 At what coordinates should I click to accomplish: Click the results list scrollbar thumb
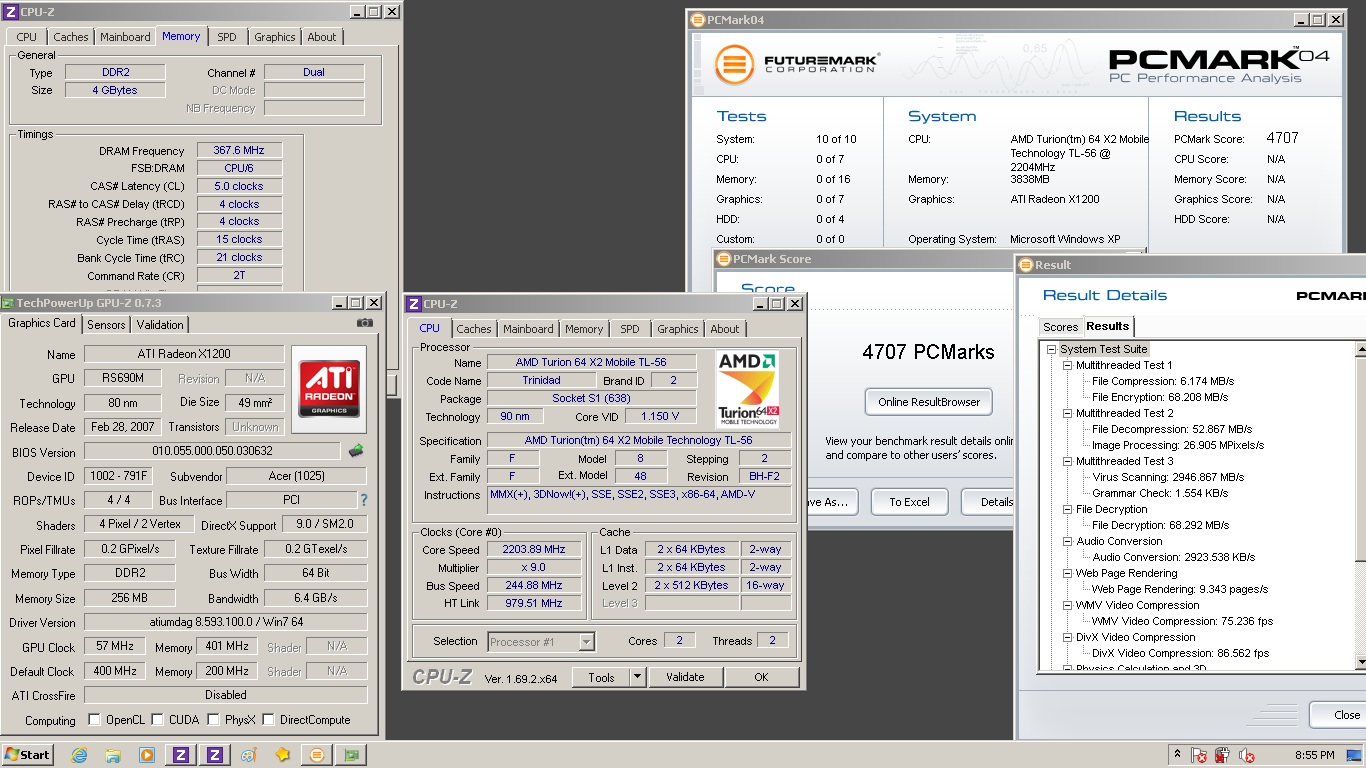[1361, 460]
